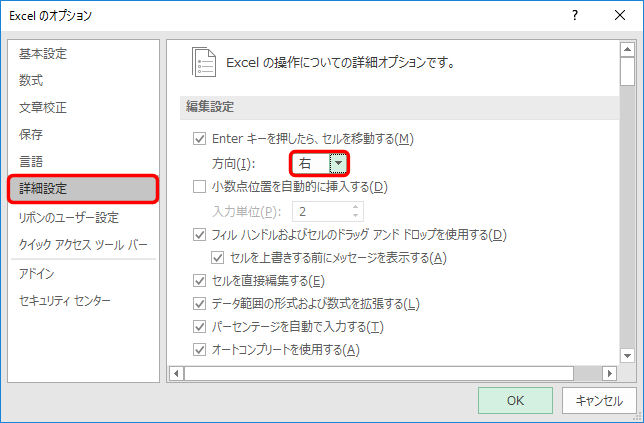Toggle パーセンテージを自動で入力する

coord(200,327)
